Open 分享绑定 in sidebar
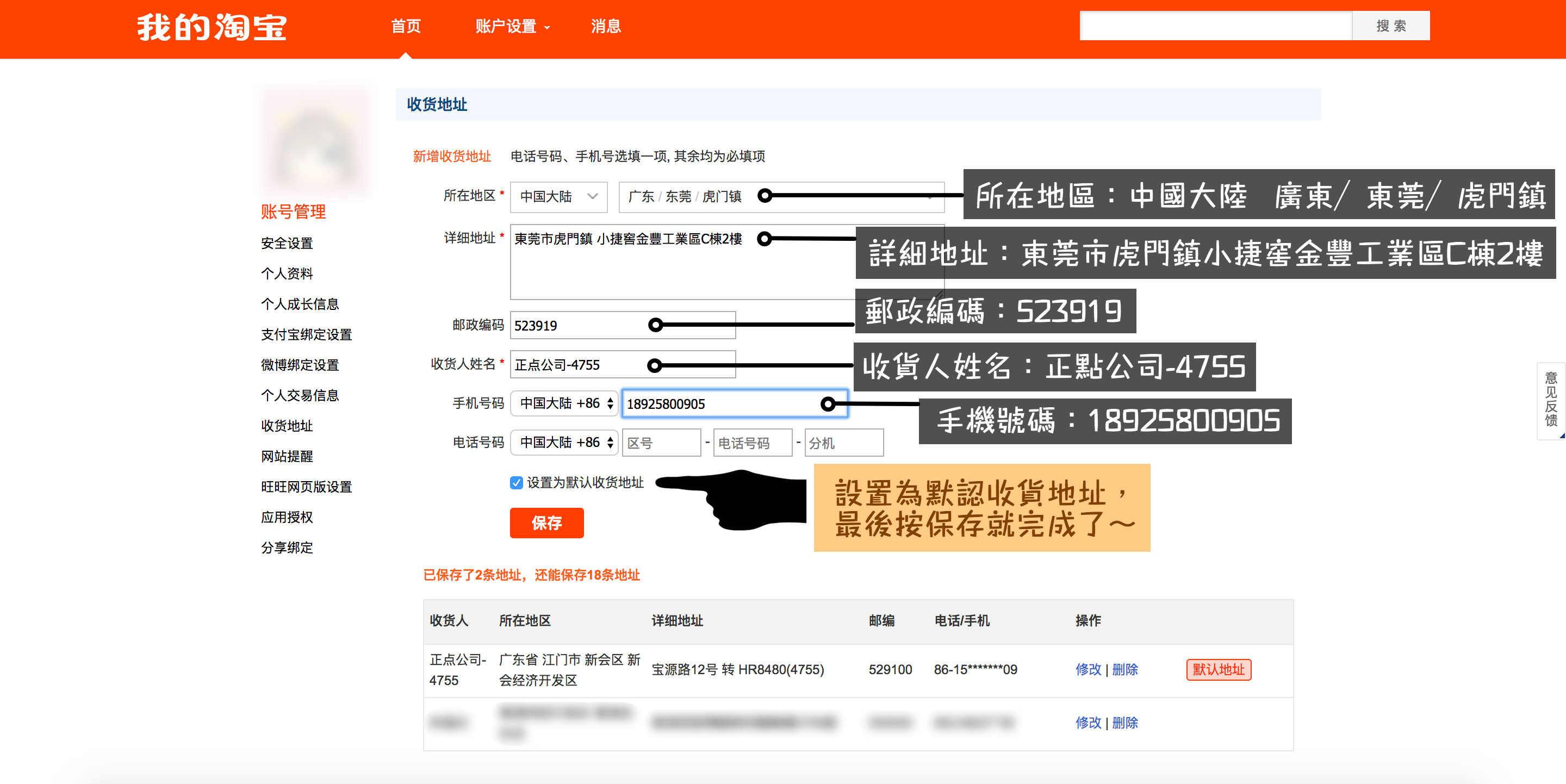Image resolution: width=1566 pixels, height=784 pixels. (x=287, y=547)
